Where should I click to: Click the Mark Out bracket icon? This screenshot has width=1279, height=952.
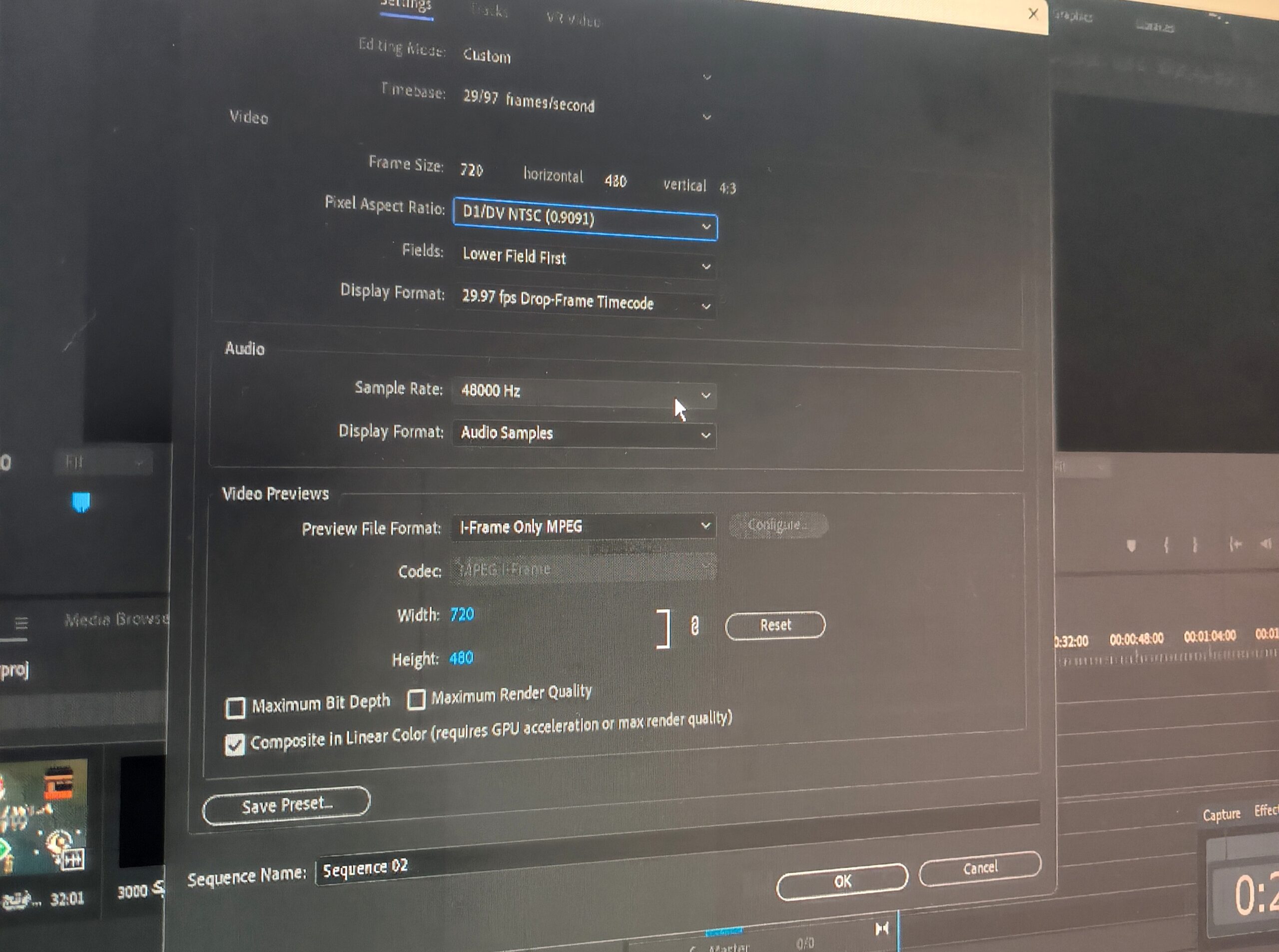point(1195,544)
